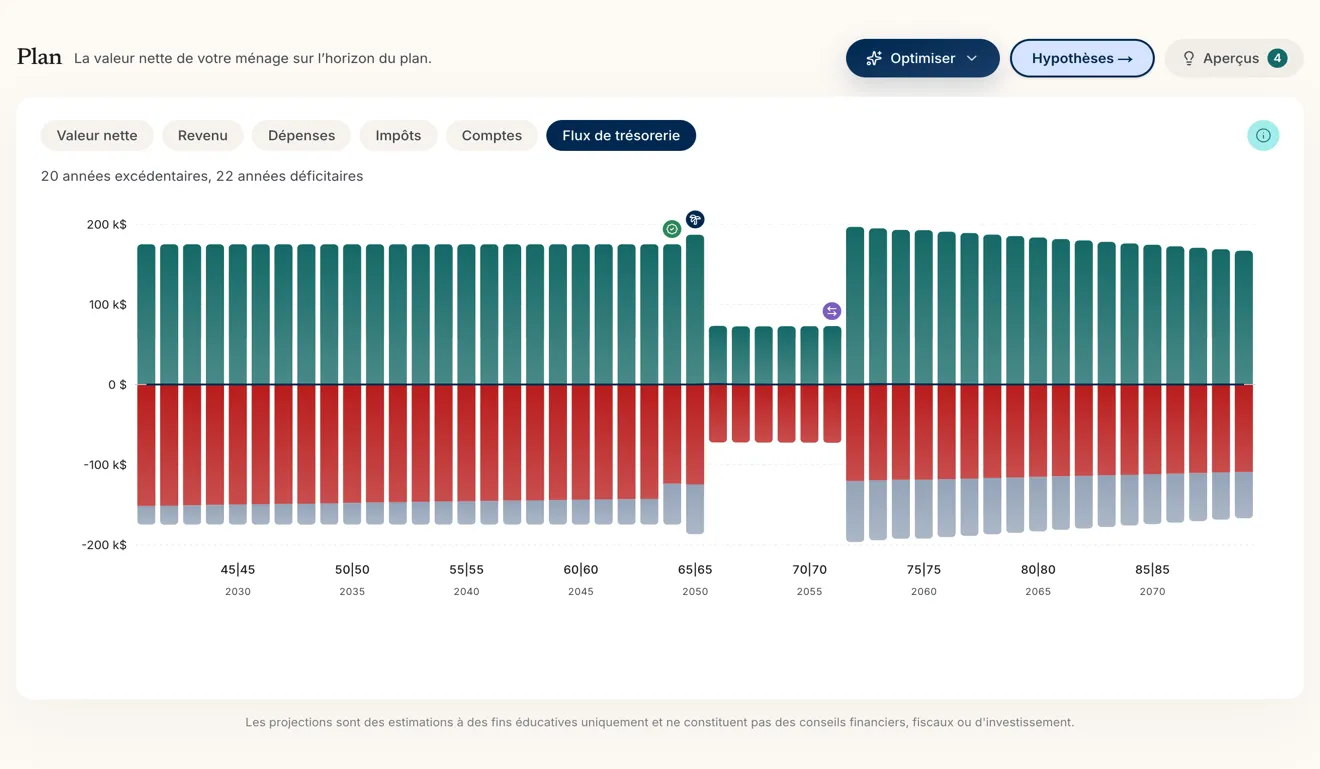Click the 2060 year label on the axis
The height and width of the screenshot is (769, 1320).
tap(924, 592)
